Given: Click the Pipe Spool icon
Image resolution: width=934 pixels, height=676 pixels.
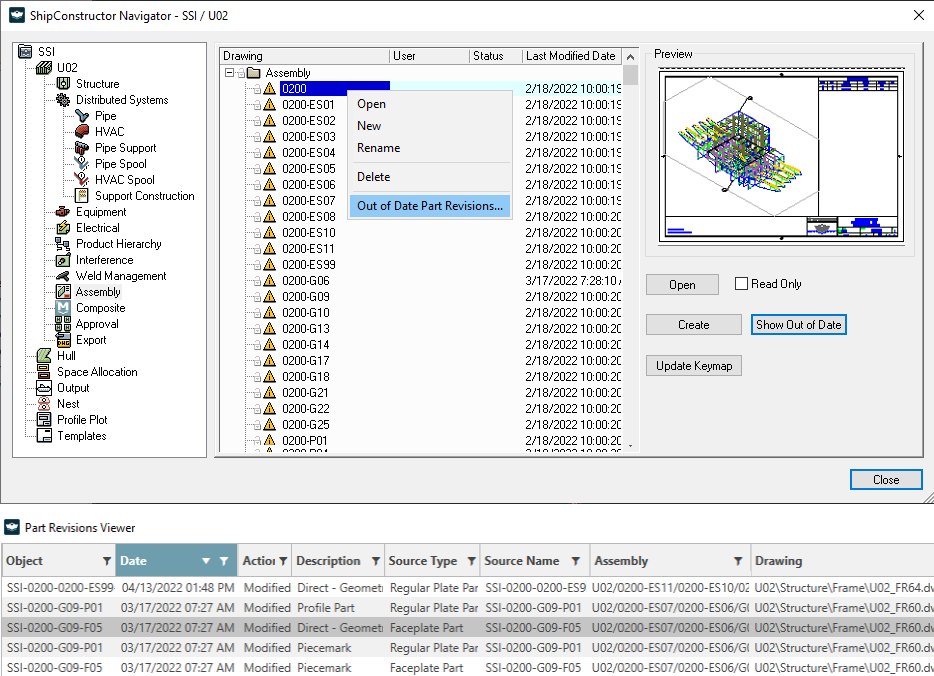Looking at the screenshot, I should 82,164.
